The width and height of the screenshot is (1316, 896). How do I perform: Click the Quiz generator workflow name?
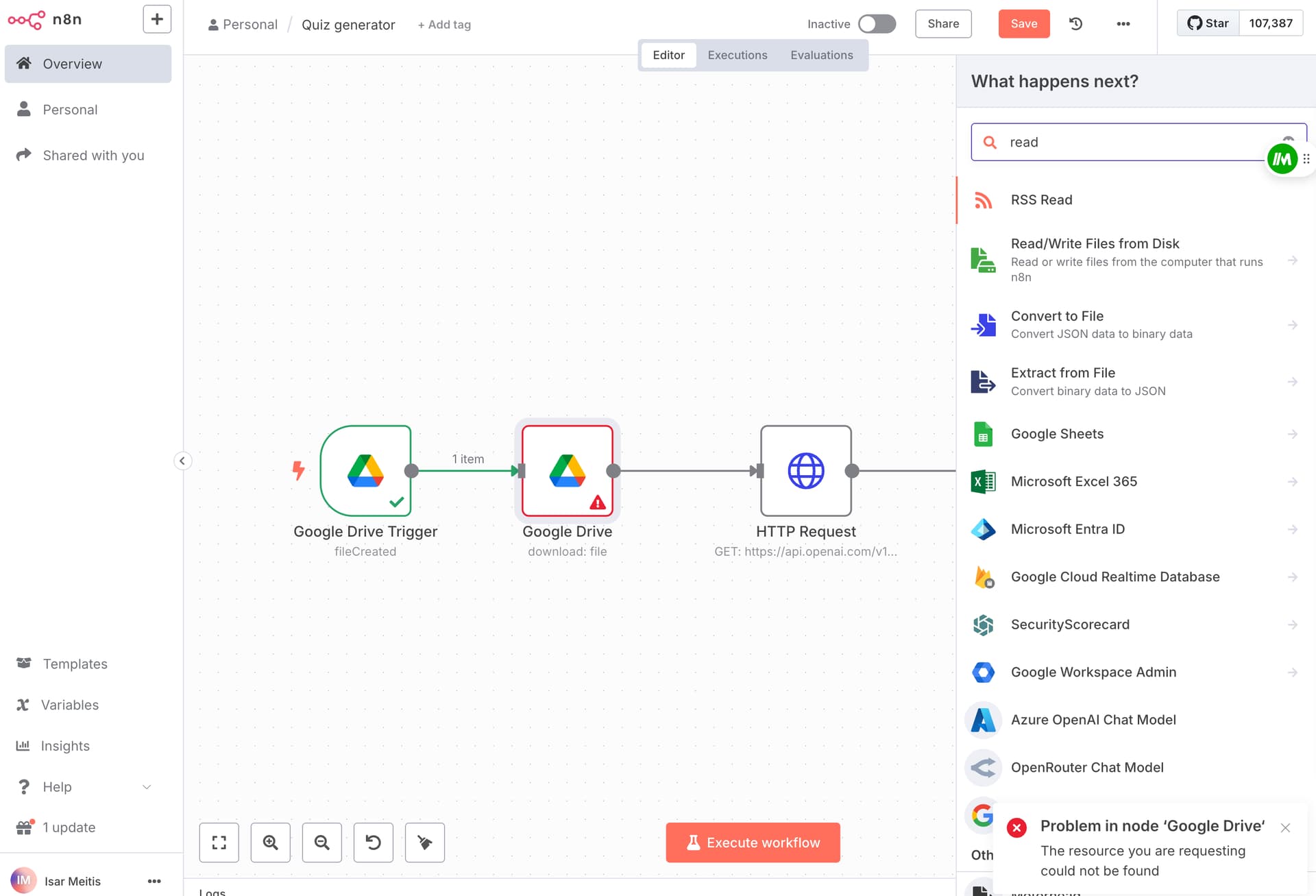348,25
